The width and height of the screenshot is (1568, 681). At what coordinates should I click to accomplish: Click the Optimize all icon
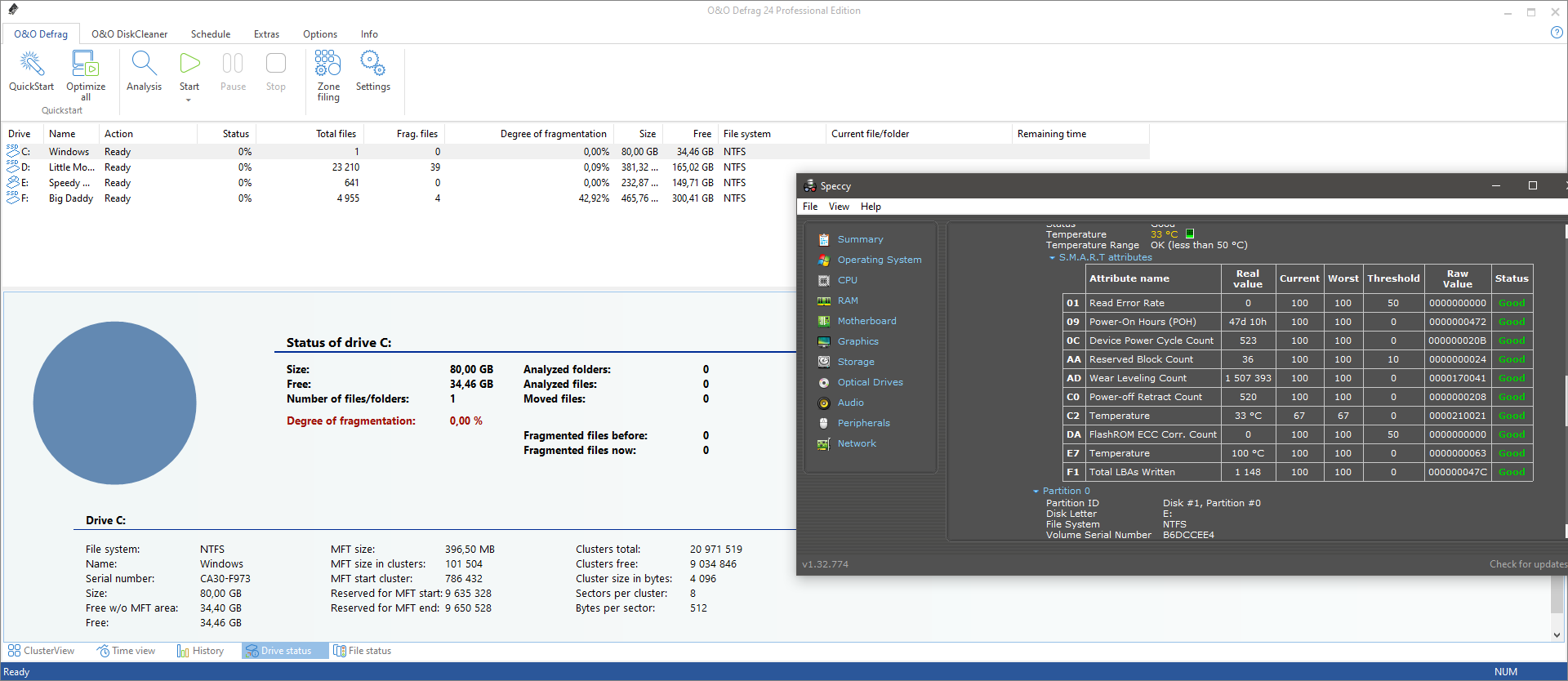(86, 64)
